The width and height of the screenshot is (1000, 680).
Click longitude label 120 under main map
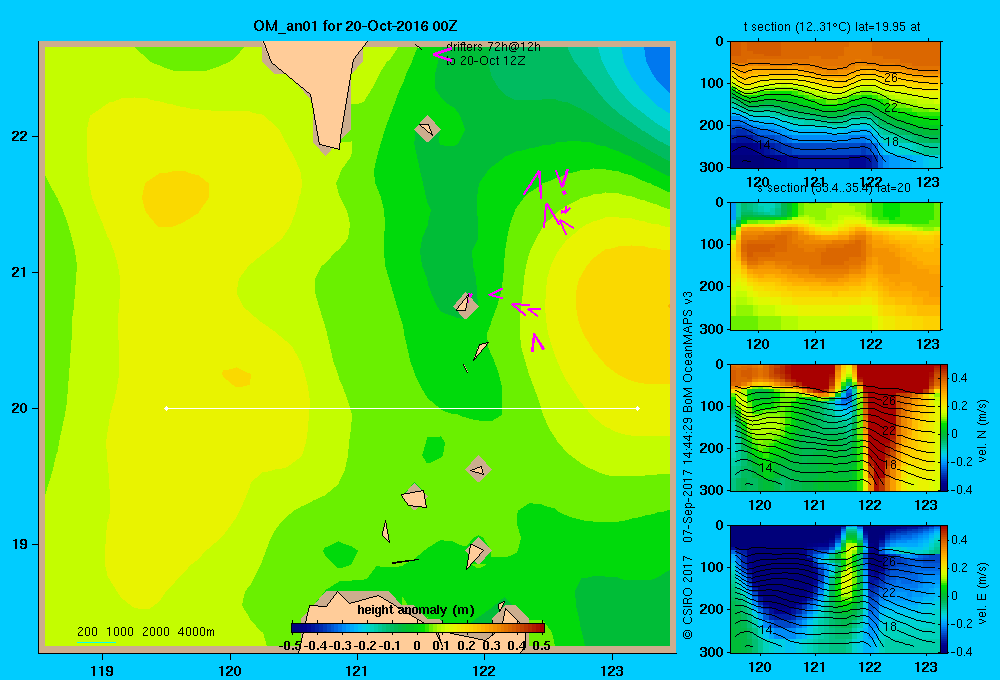click(x=230, y=670)
